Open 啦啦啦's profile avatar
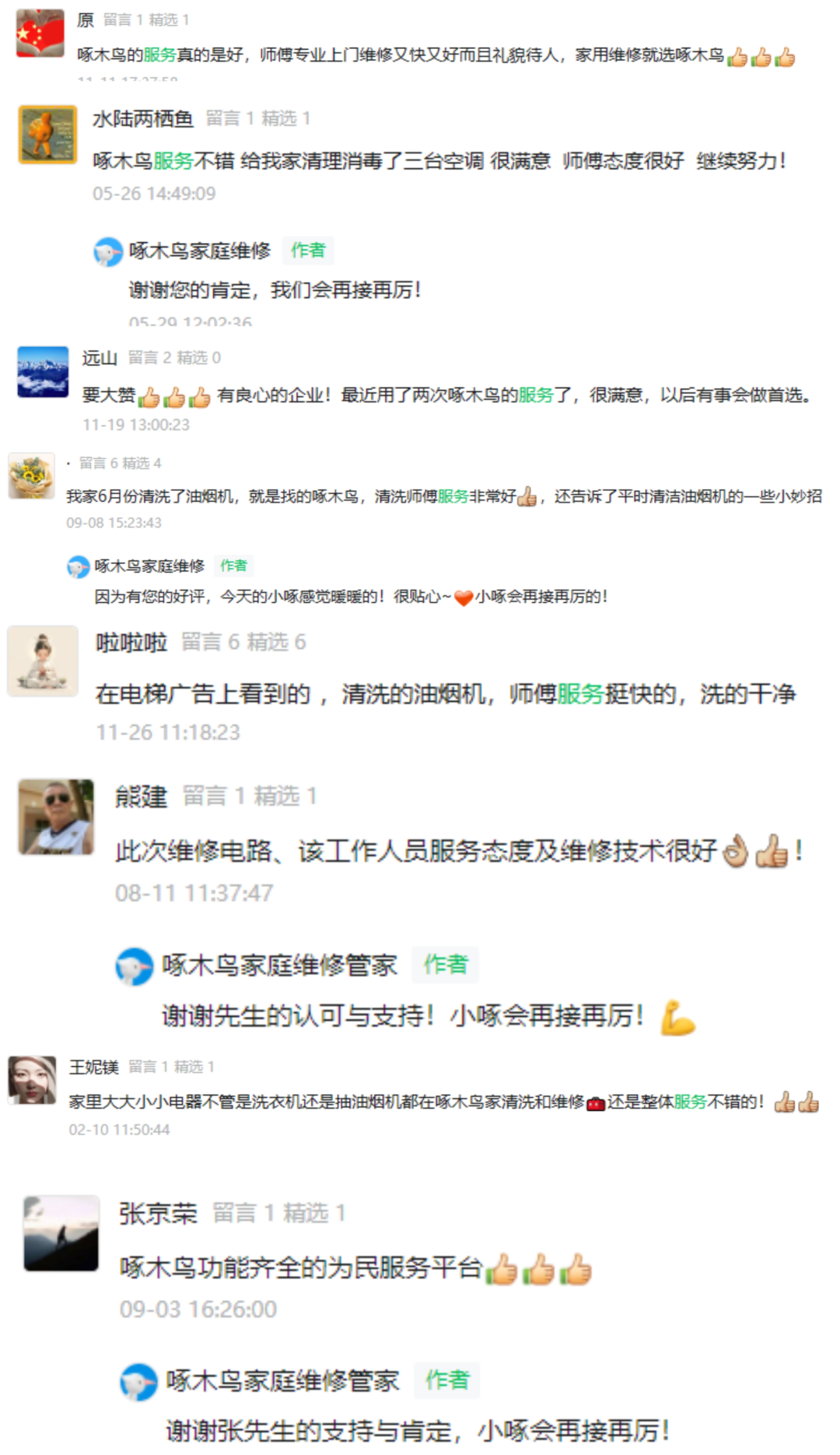The height and width of the screenshot is (1455, 840). point(43,661)
